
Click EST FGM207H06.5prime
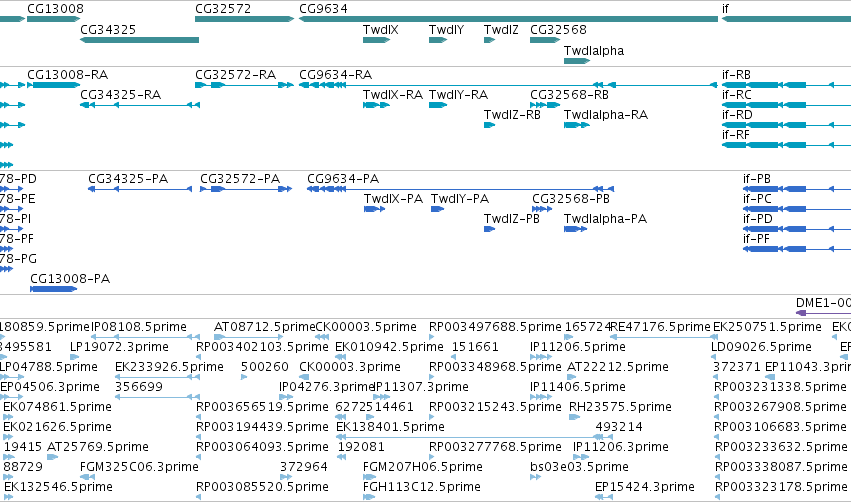[x=369, y=478]
